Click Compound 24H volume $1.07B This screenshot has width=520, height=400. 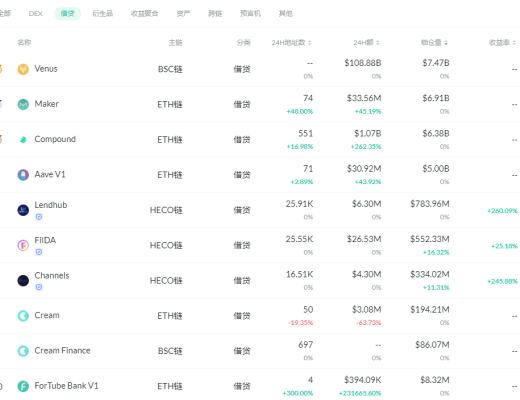coord(368,134)
